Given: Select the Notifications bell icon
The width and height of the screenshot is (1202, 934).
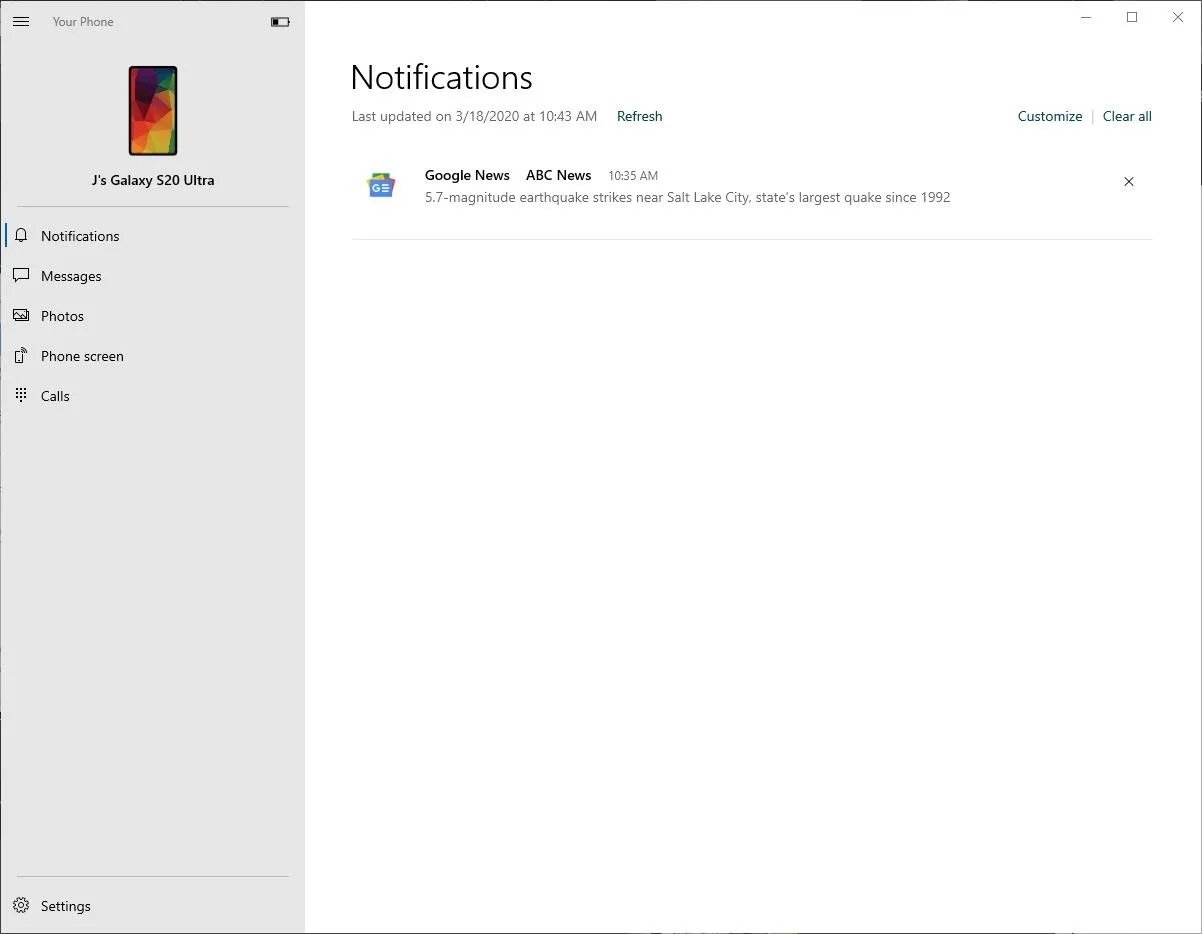Looking at the screenshot, I should pos(21,236).
